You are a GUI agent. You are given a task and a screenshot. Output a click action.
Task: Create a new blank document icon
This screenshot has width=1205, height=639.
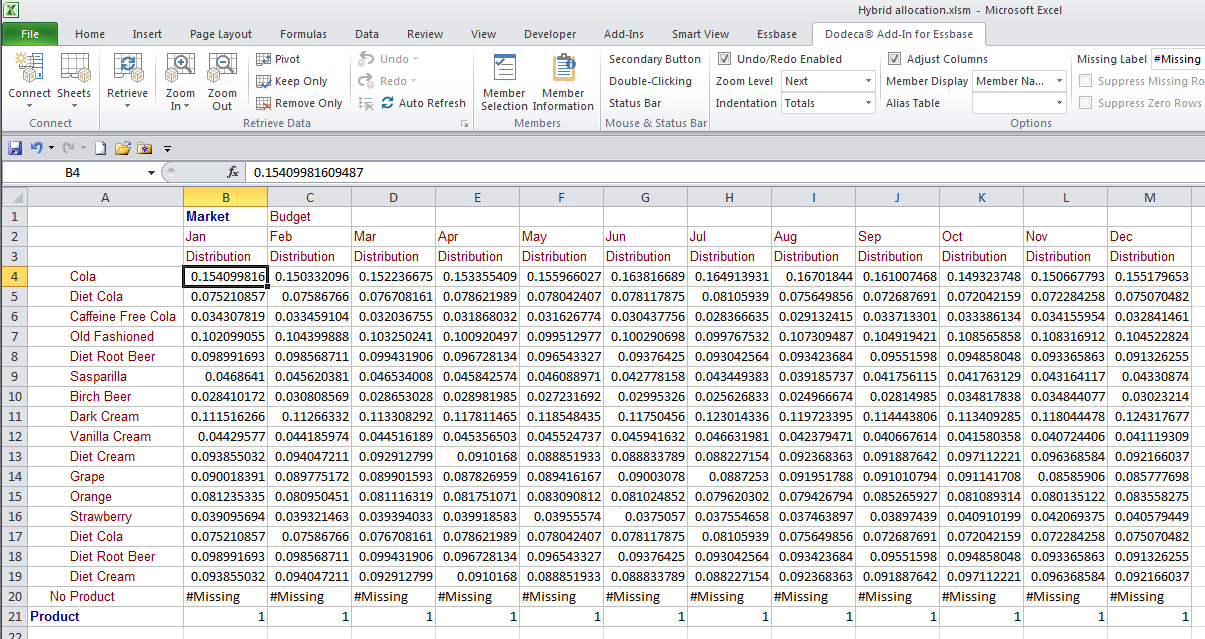pyautogui.click(x=100, y=148)
